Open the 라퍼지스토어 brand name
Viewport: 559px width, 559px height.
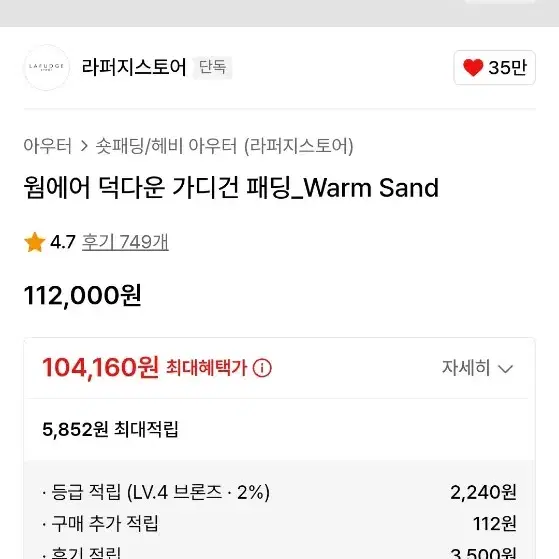[x=134, y=67]
